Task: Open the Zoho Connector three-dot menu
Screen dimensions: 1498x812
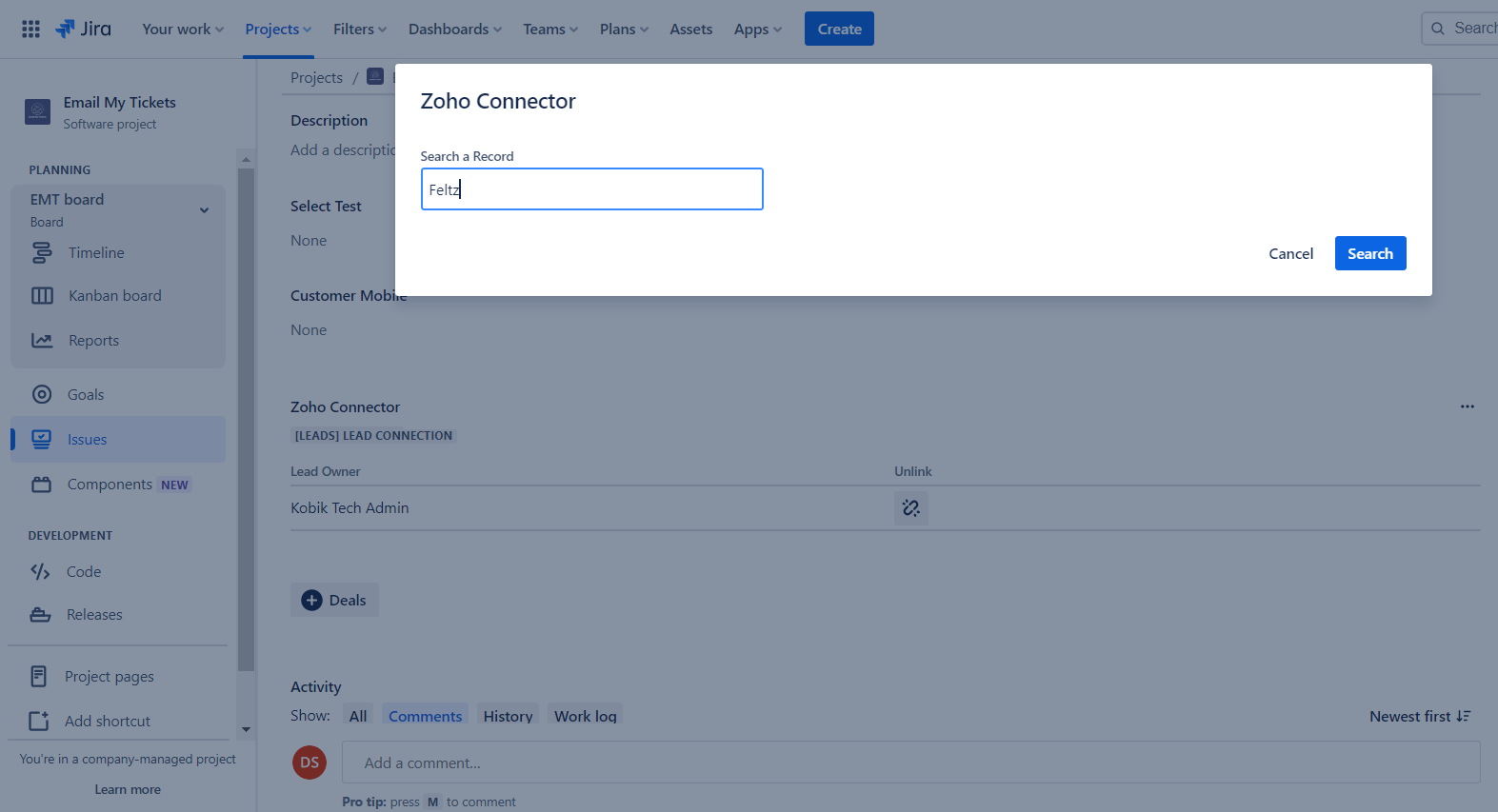Action: click(x=1468, y=406)
